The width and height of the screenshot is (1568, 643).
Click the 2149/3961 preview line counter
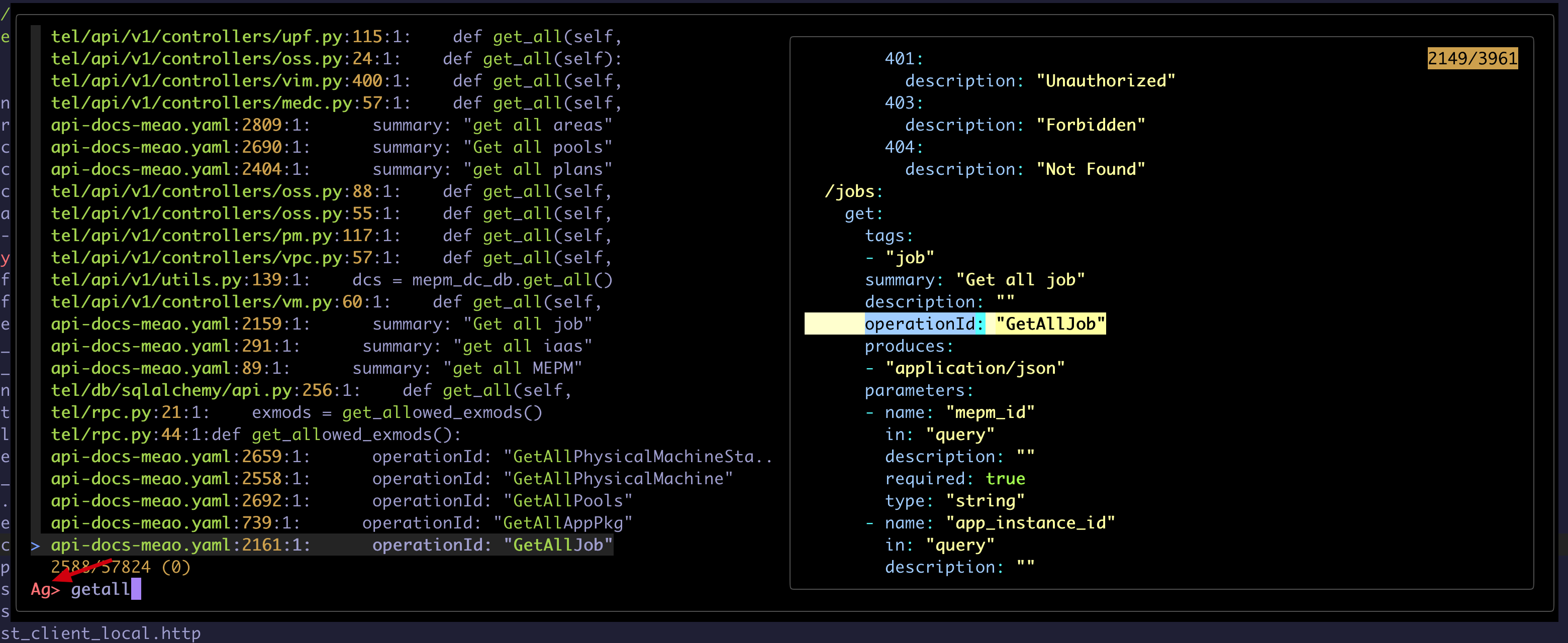point(1472,58)
